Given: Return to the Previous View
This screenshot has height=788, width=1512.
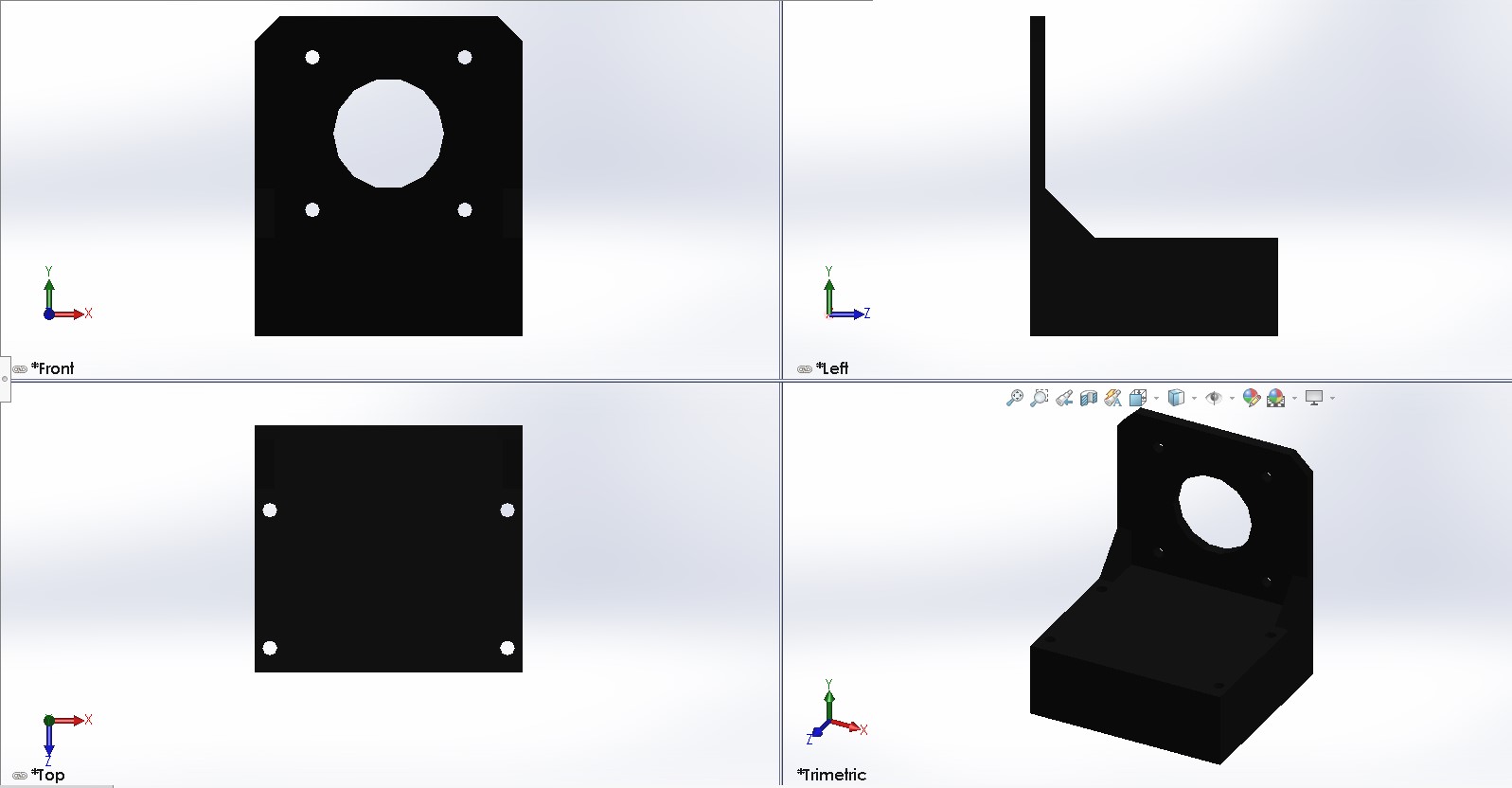Looking at the screenshot, I should click(x=1064, y=398).
